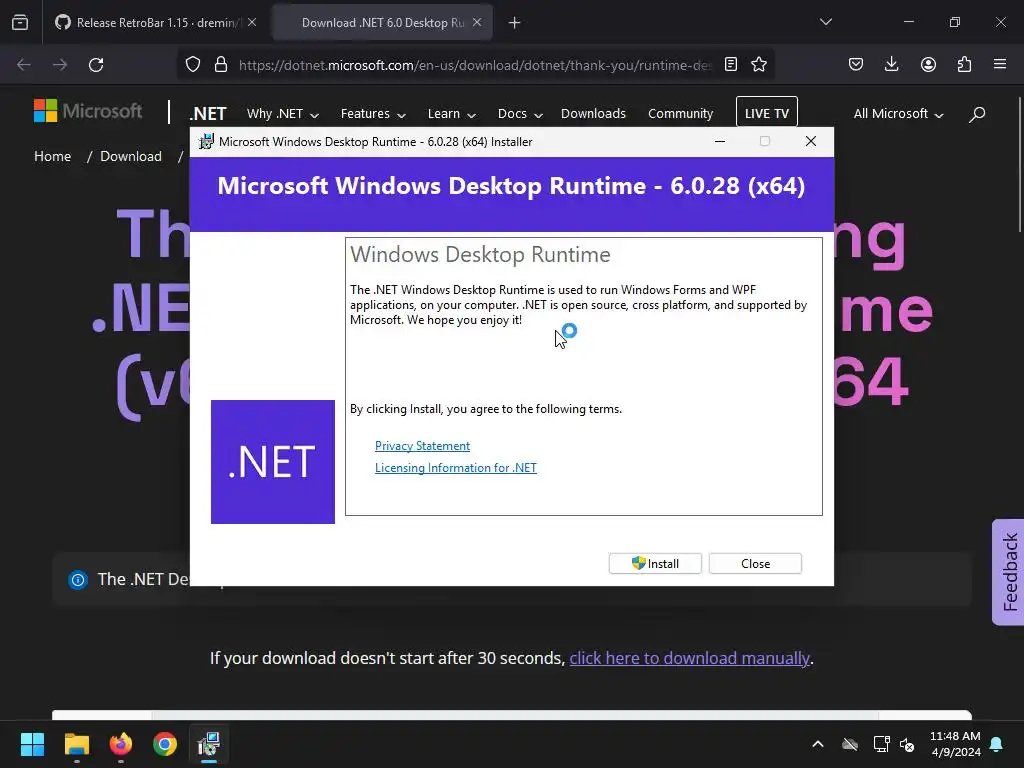The image size is (1024, 768).
Task: Open the browser downloads panel
Action: pyautogui.click(x=891, y=64)
